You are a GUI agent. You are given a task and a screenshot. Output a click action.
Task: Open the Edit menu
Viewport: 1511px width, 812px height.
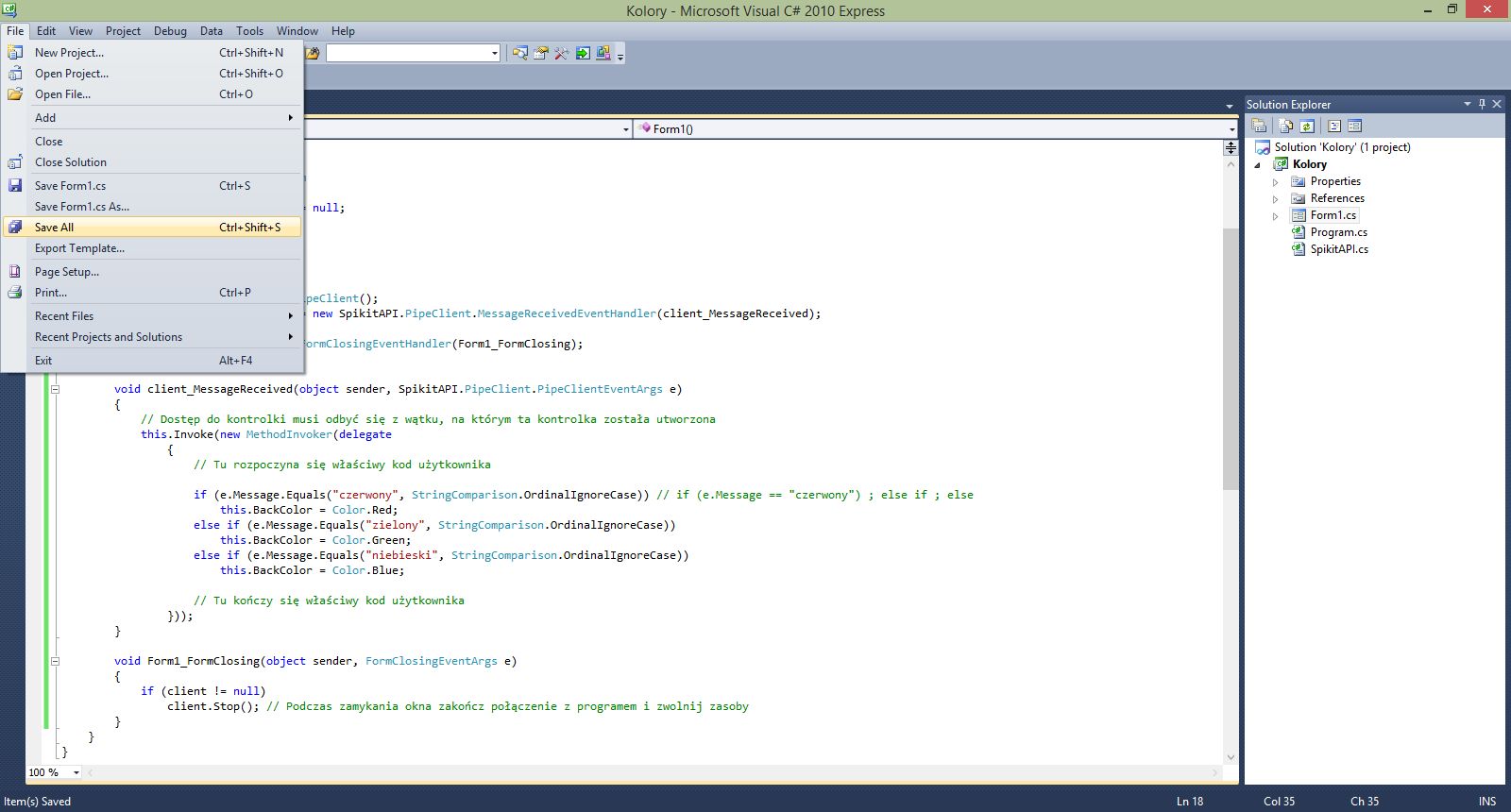tap(46, 31)
